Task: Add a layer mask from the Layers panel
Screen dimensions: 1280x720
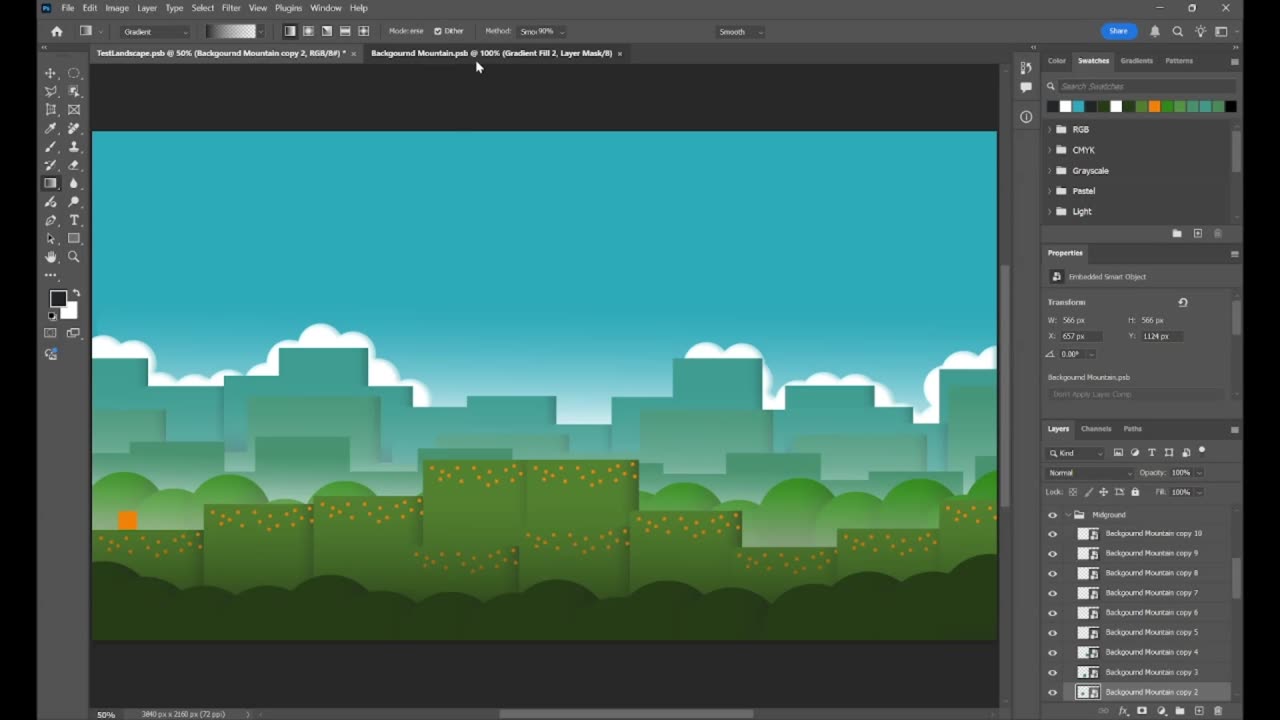Action: [x=1142, y=711]
